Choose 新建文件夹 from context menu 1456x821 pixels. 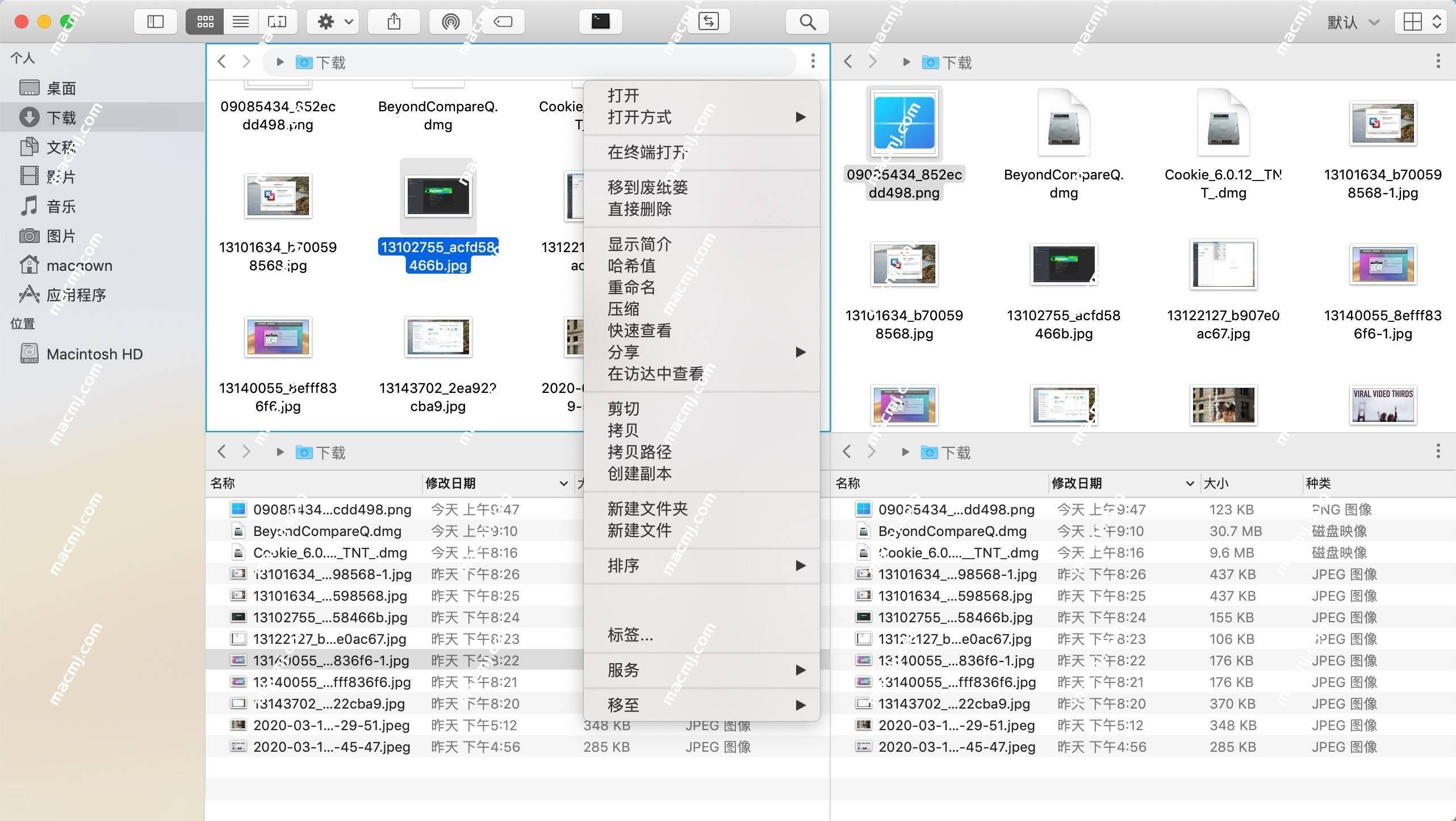[x=702, y=509]
